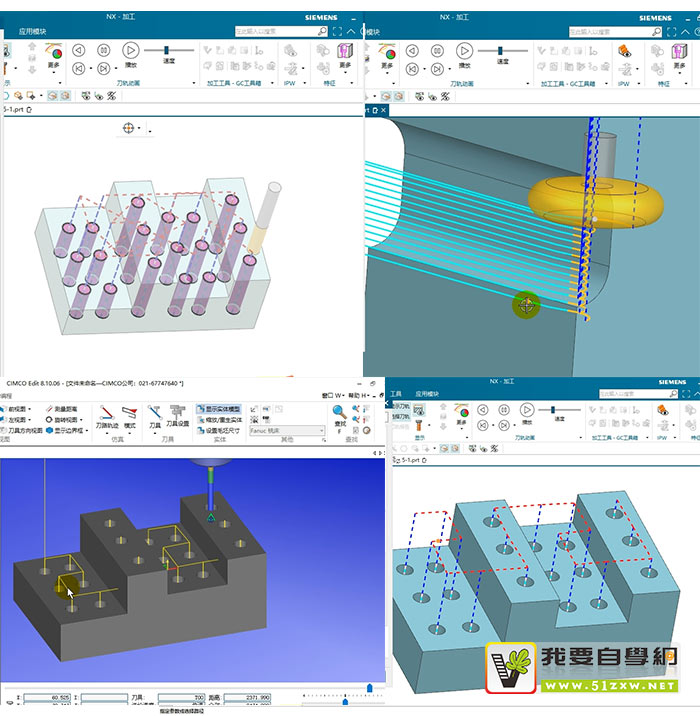
Task: Step backward in bottom-right NX animation
Action: click(x=483, y=410)
